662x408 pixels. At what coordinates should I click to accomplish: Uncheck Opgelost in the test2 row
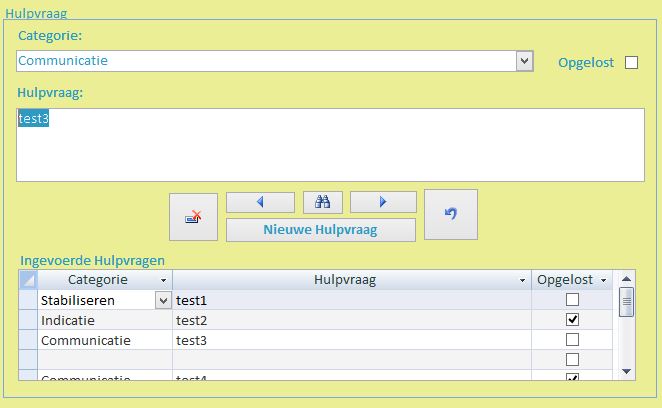click(572, 320)
